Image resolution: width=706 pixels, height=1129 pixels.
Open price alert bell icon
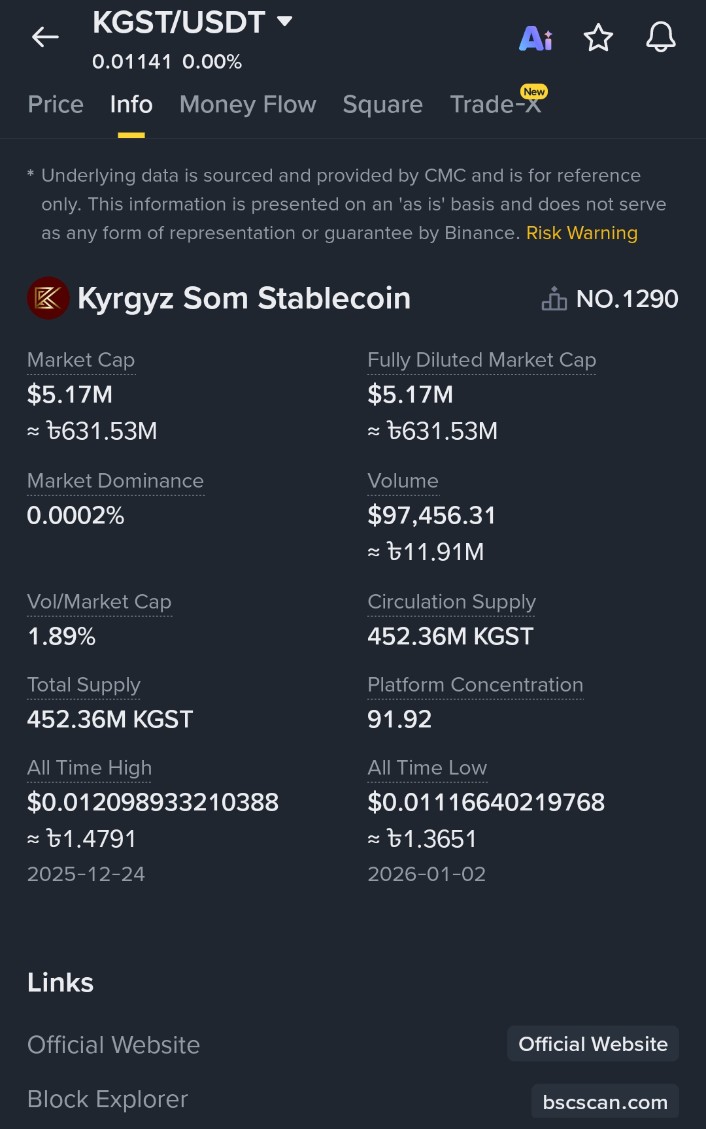[661, 38]
